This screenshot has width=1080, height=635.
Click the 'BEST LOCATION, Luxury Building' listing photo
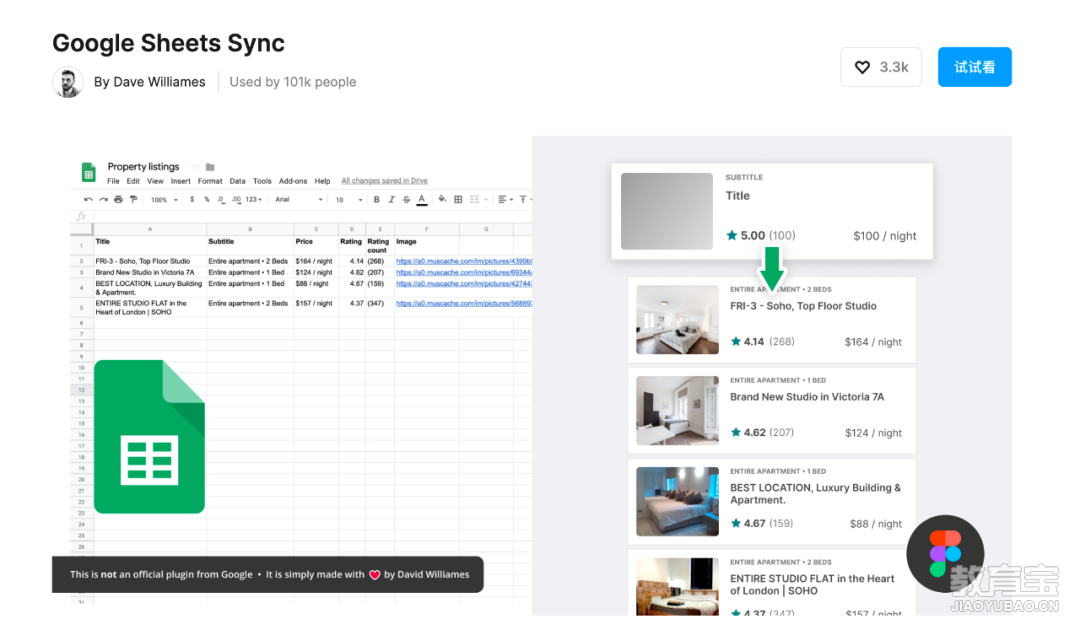click(x=677, y=501)
